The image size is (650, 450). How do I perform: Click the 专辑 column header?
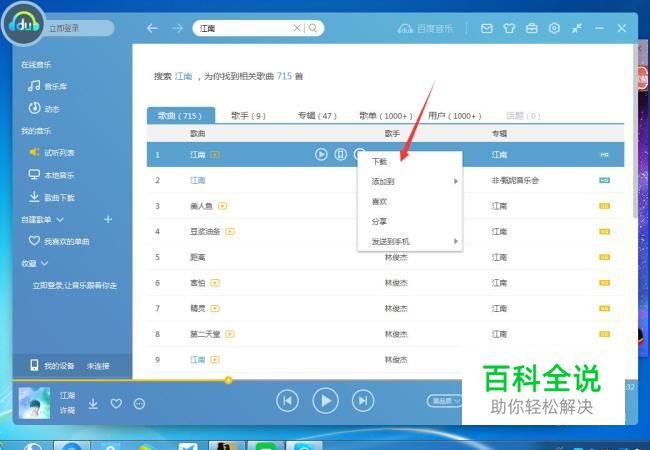tap(499, 133)
